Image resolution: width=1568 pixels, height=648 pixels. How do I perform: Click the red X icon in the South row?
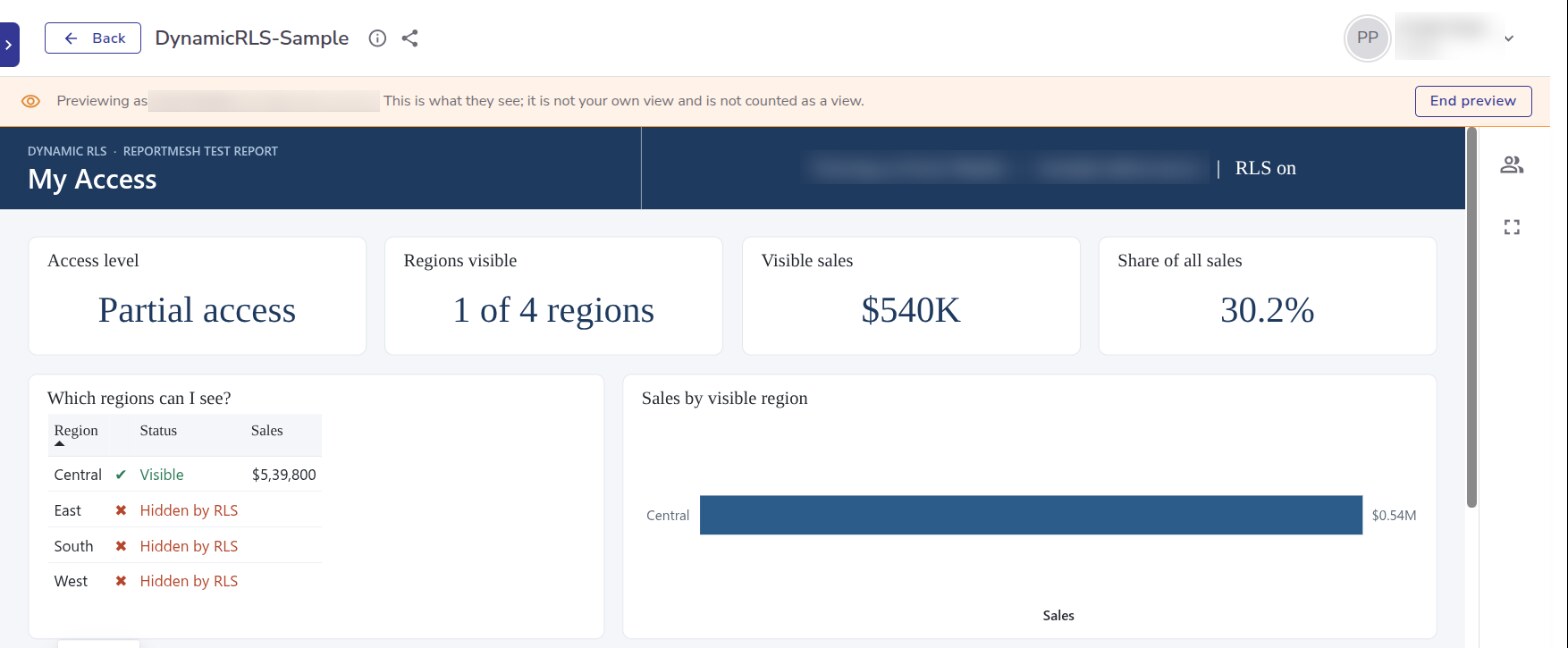(x=121, y=546)
